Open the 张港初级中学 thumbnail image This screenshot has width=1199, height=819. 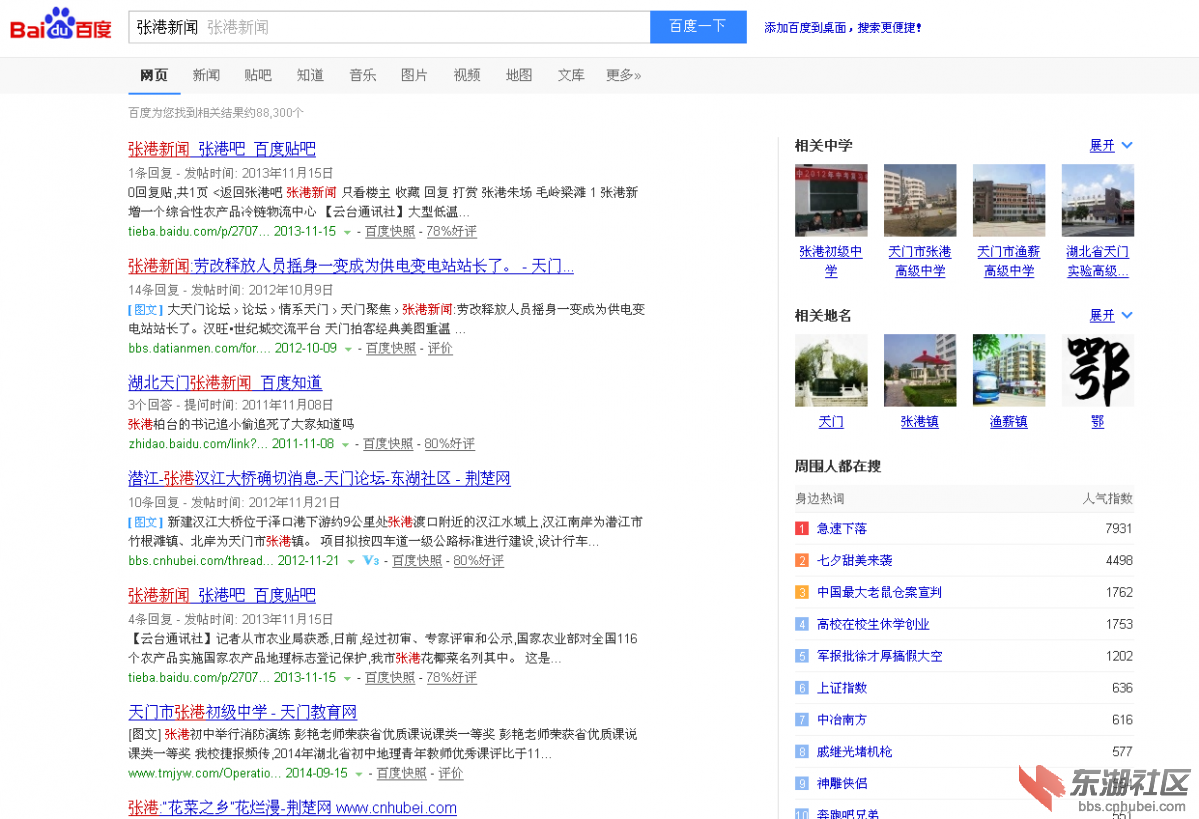(831, 200)
